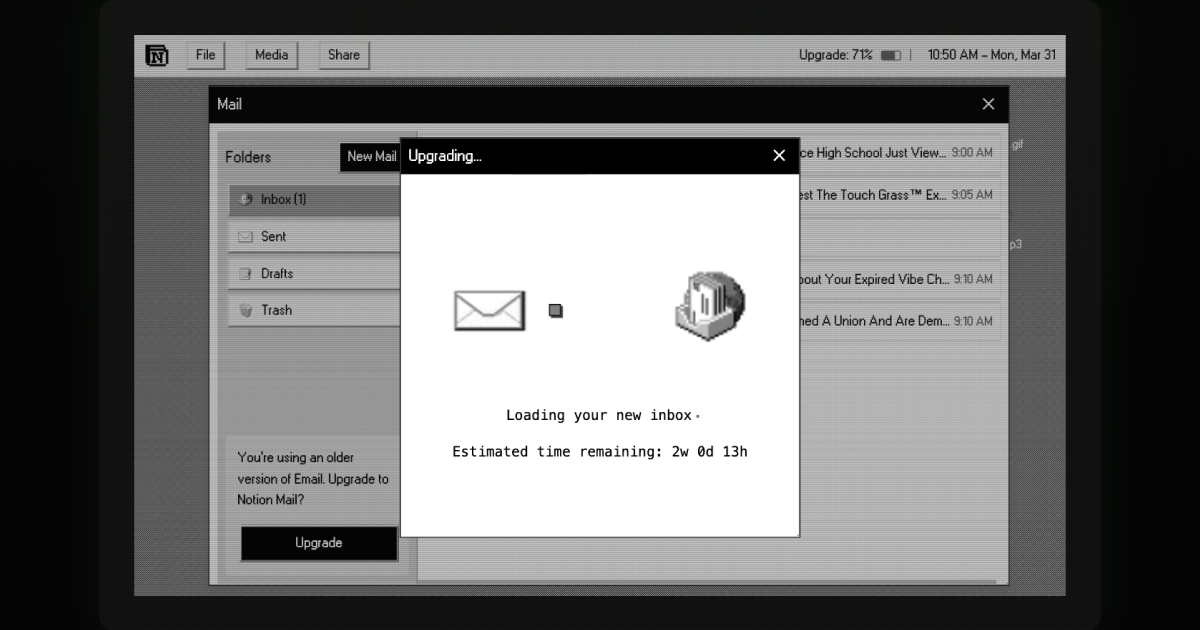This screenshot has width=1200, height=630.
Task: Click the envelope icon in the Upgrading dialog
Action: pyautogui.click(x=489, y=310)
